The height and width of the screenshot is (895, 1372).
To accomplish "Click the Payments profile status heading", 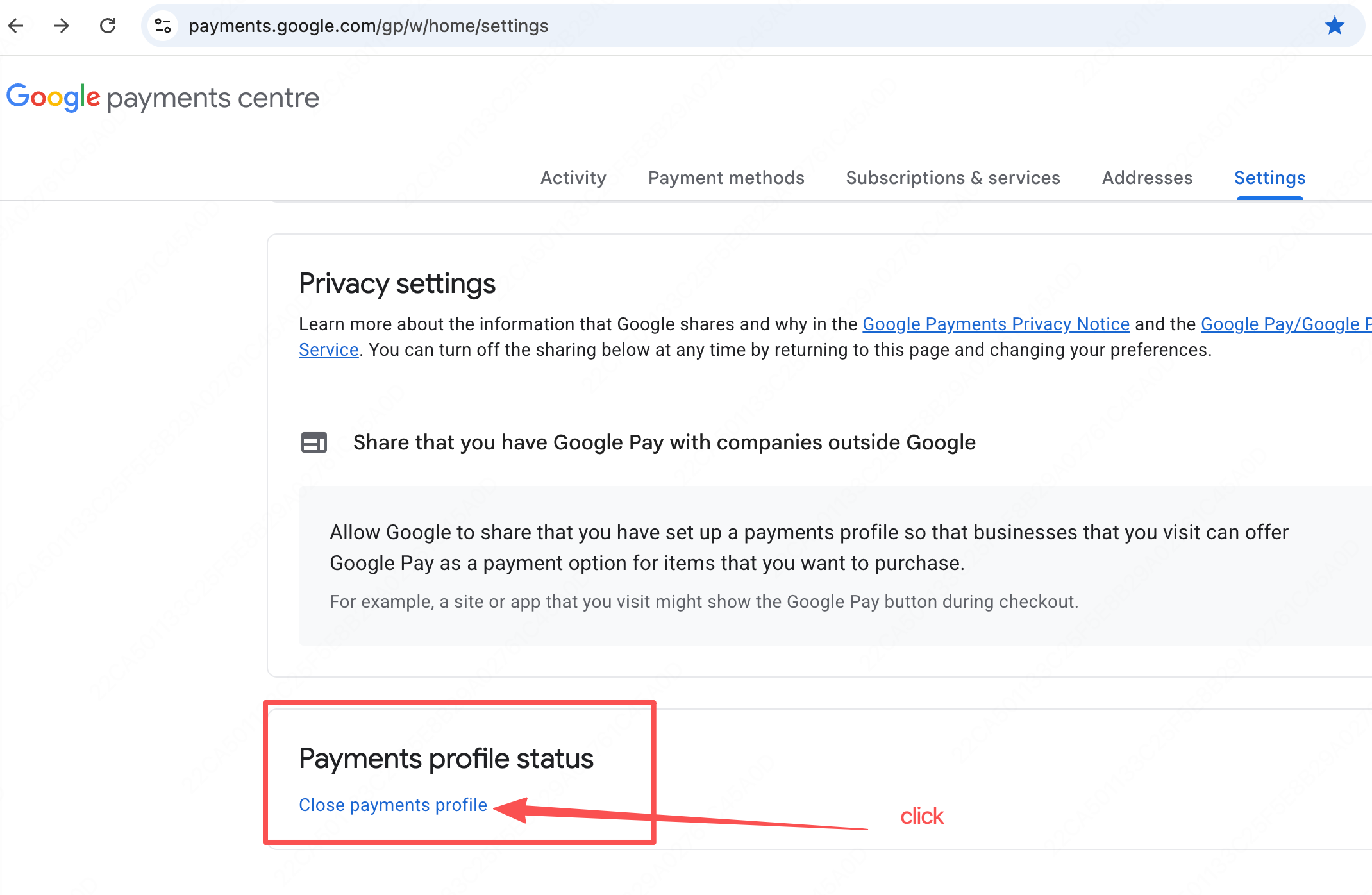I will [x=446, y=758].
